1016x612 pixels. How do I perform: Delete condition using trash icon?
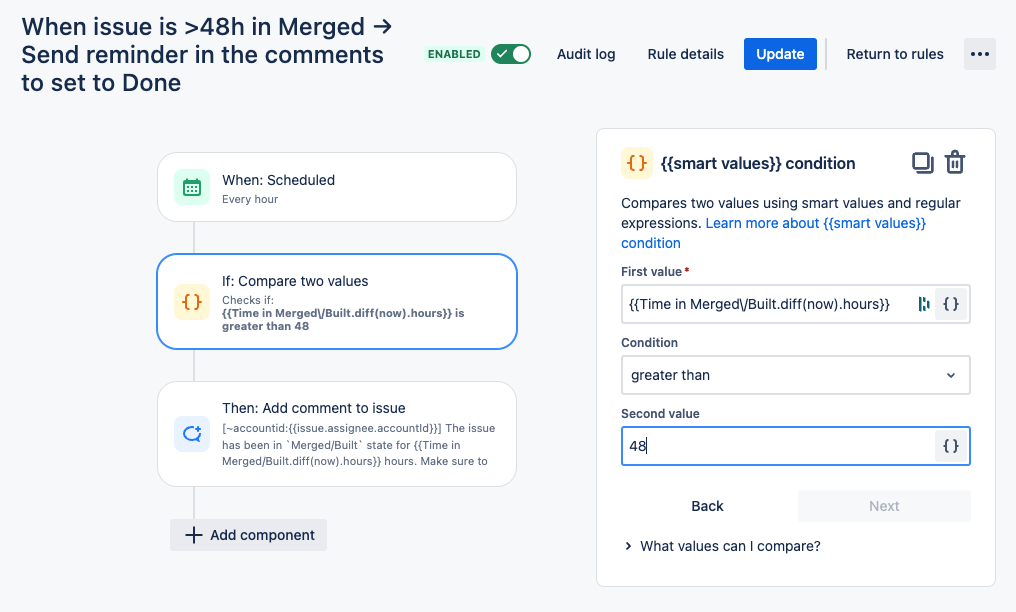[955, 163]
